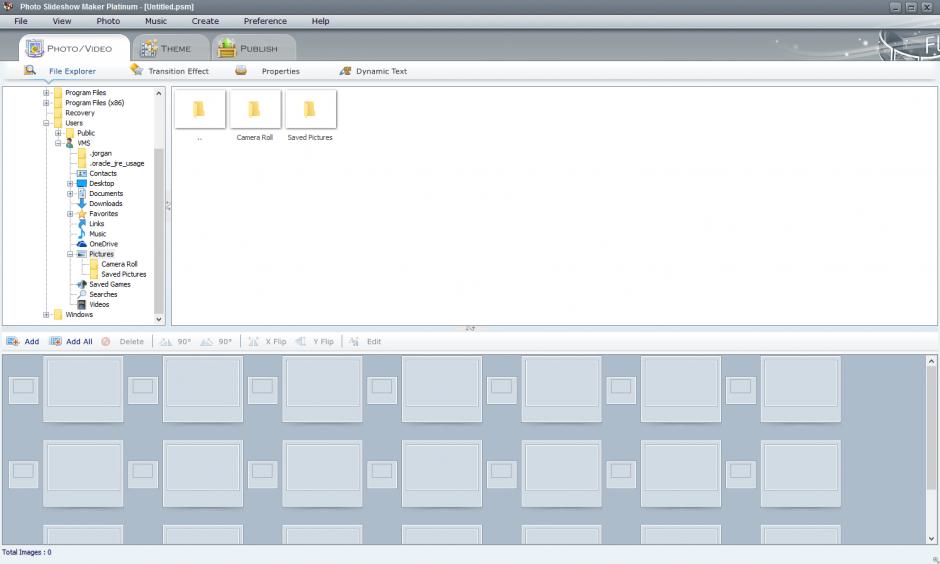Click the Properties icon in subtoolbar
Viewport: 940px width, 564px height.
tap(241, 71)
